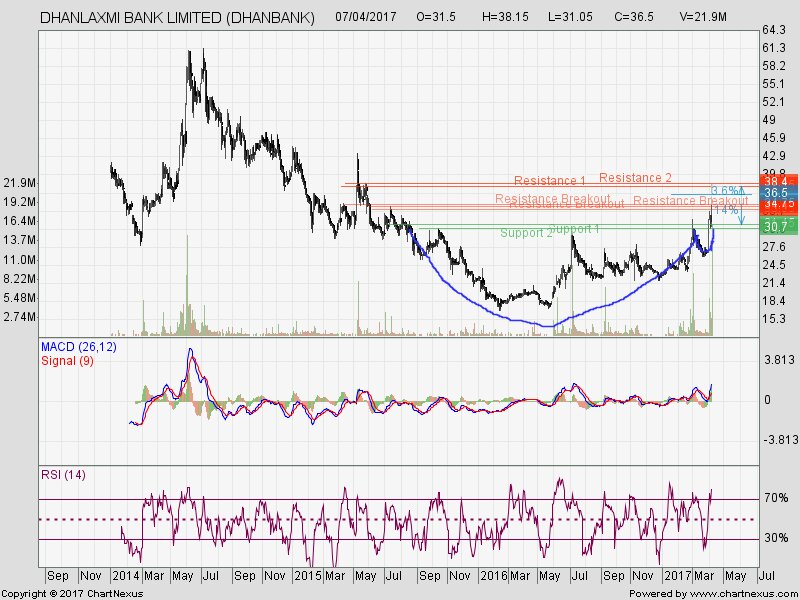Click the 24.5 price axis label

point(774,265)
